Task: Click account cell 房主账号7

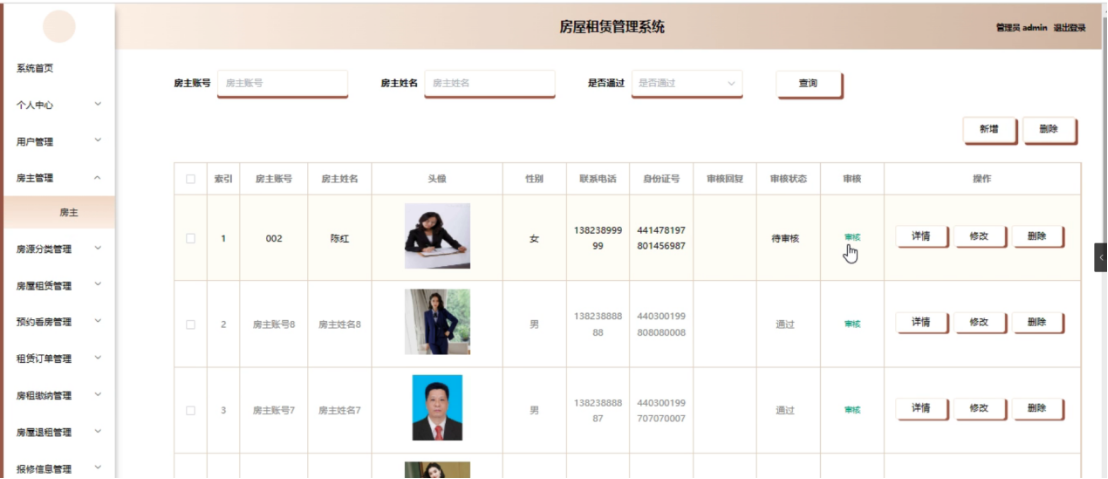Action: click(274, 410)
